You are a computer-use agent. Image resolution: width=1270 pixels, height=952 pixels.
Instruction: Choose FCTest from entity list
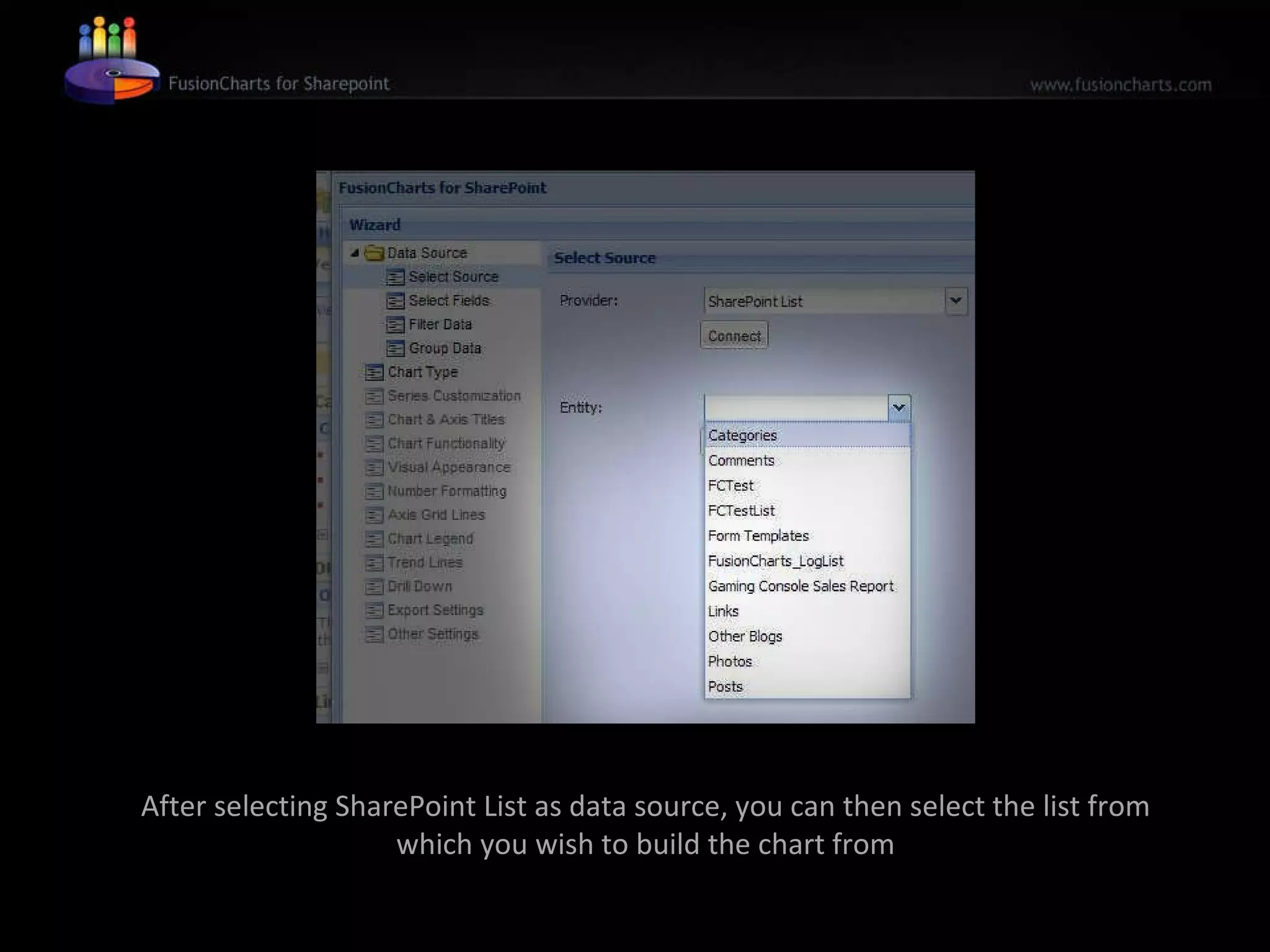(x=807, y=485)
